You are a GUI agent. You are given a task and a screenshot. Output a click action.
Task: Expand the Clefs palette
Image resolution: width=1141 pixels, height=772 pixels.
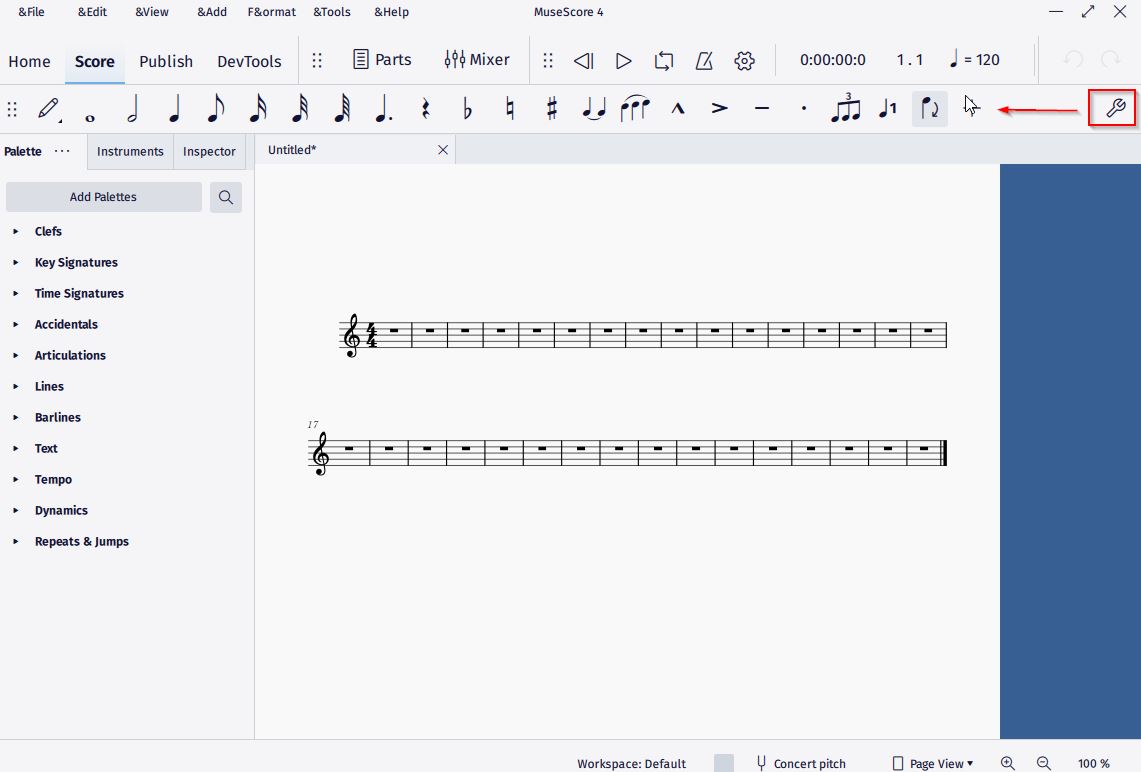pyautogui.click(x=49, y=231)
